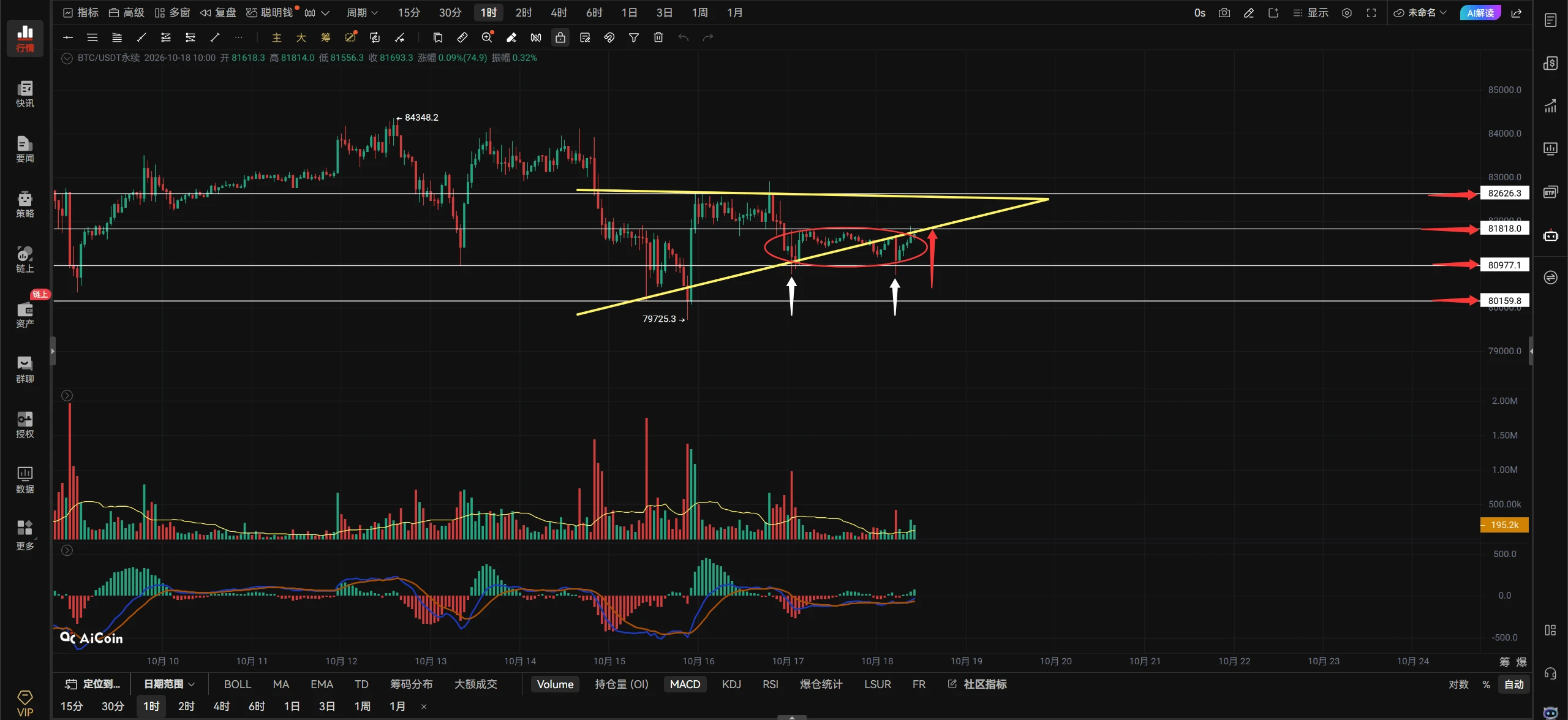1568x720 pixels.
Task: Switch to 4时 timeframe in top bar
Action: point(559,13)
